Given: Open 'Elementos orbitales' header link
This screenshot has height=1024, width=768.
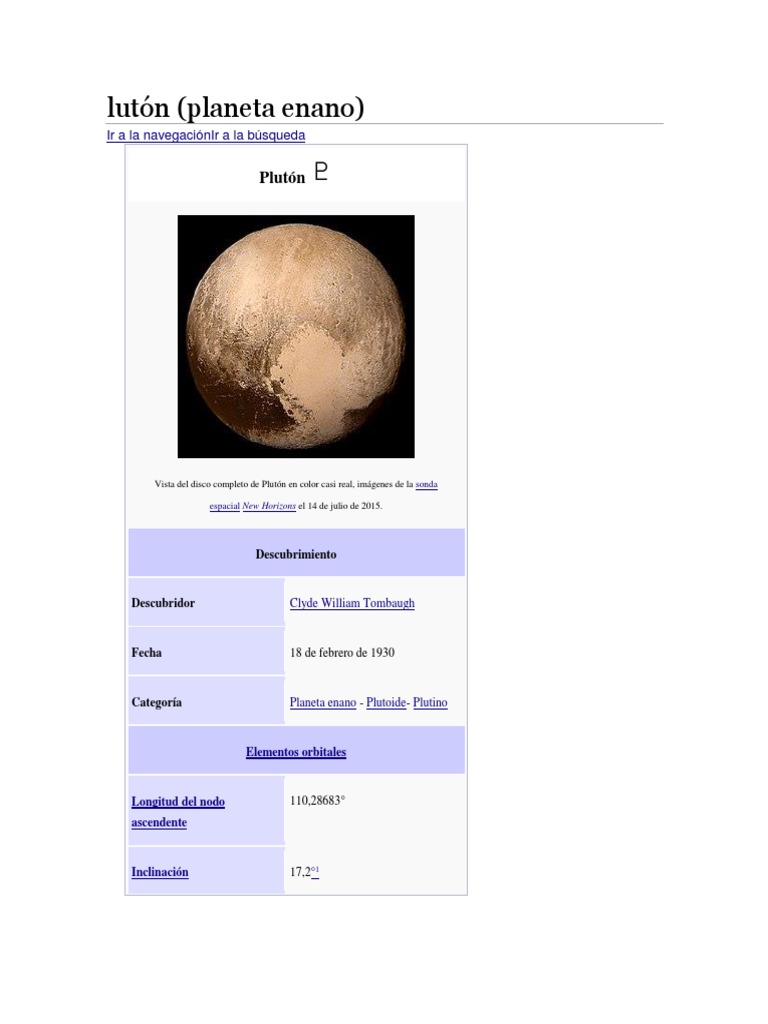Looking at the screenshot, I should (x=296, y=752).
